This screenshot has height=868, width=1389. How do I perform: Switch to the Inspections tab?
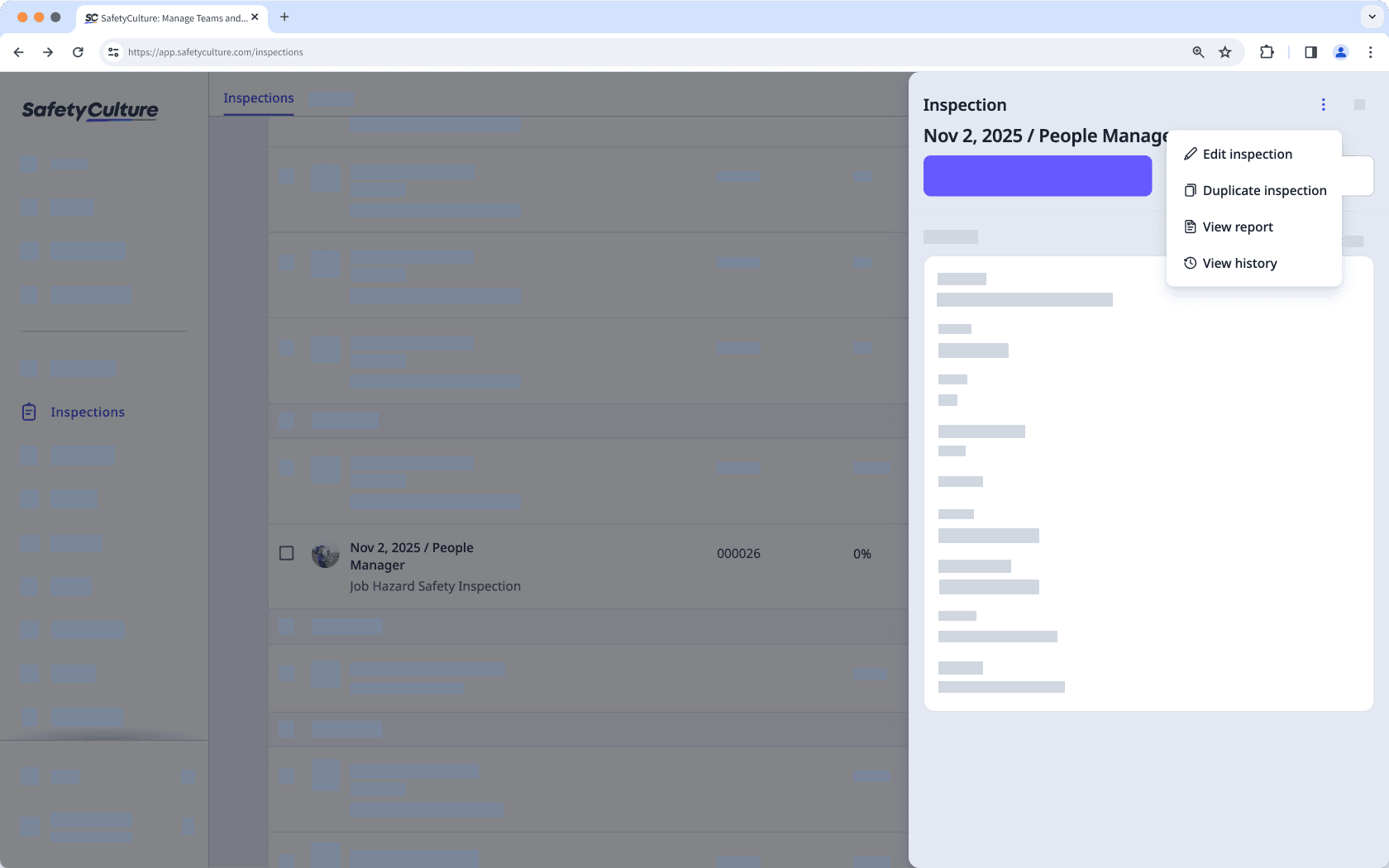click(x=258, y=98)
